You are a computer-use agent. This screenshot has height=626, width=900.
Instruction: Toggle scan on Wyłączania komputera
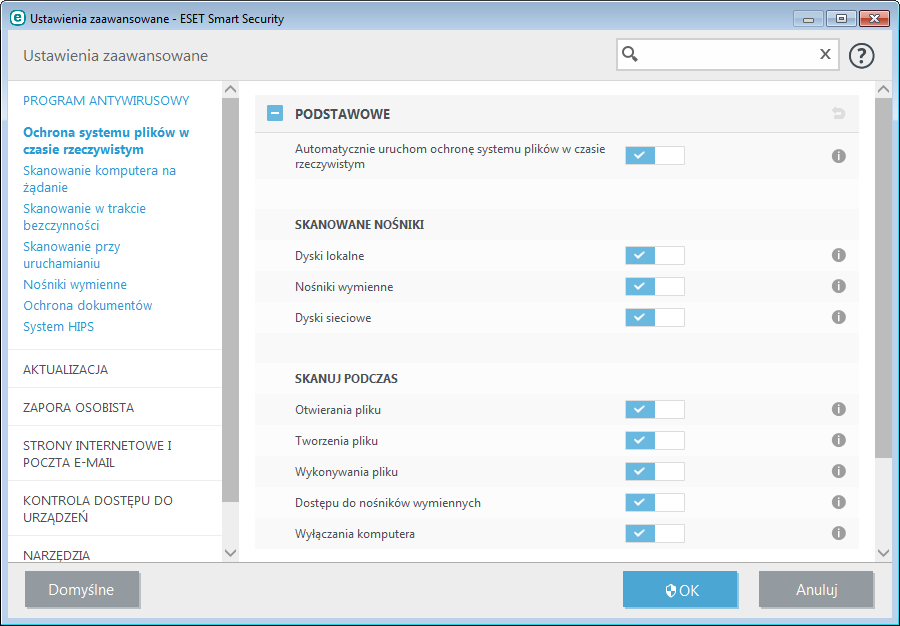point(655,534)
